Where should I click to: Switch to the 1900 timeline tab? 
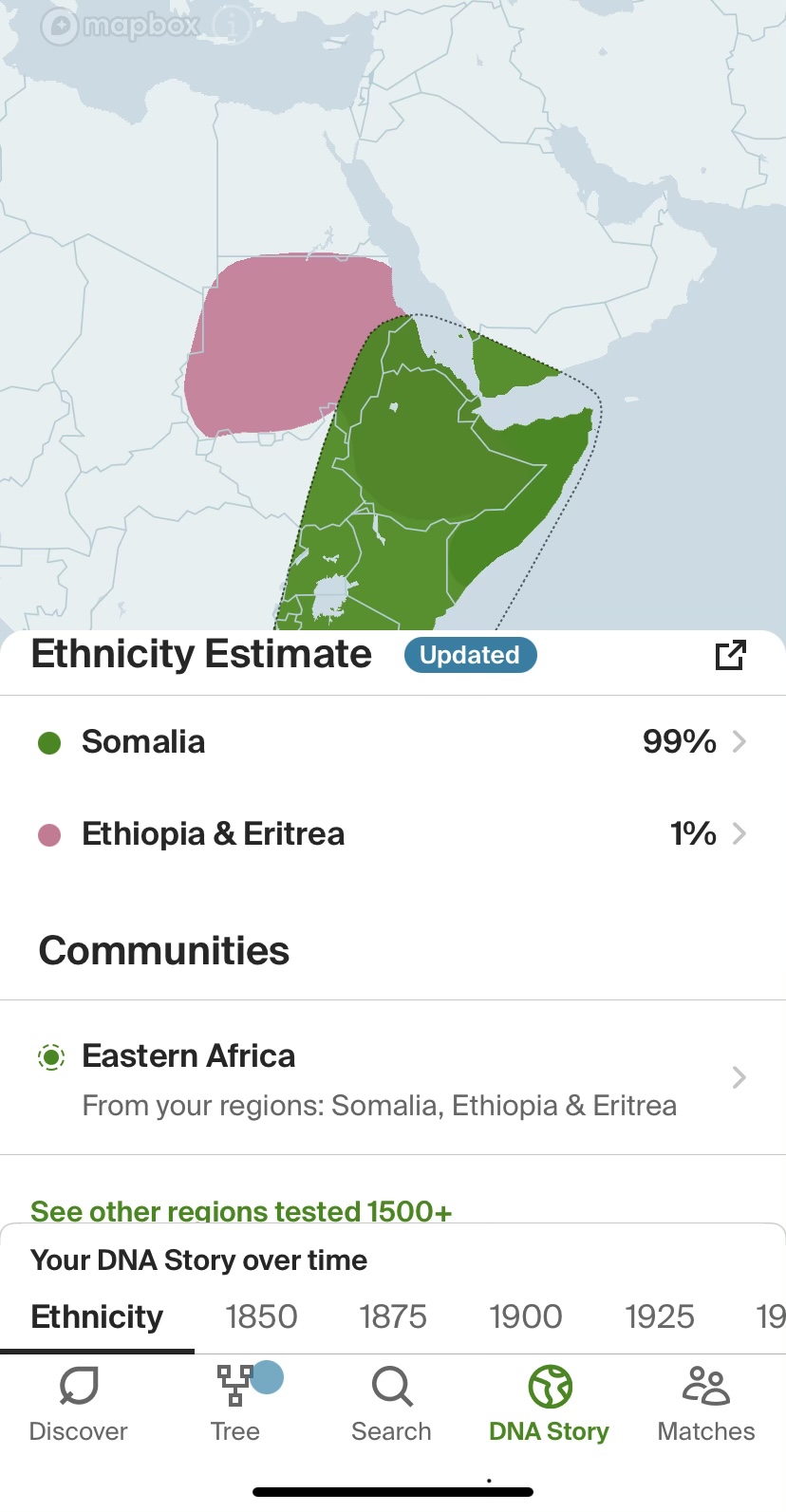click(x=526, y=1316)
